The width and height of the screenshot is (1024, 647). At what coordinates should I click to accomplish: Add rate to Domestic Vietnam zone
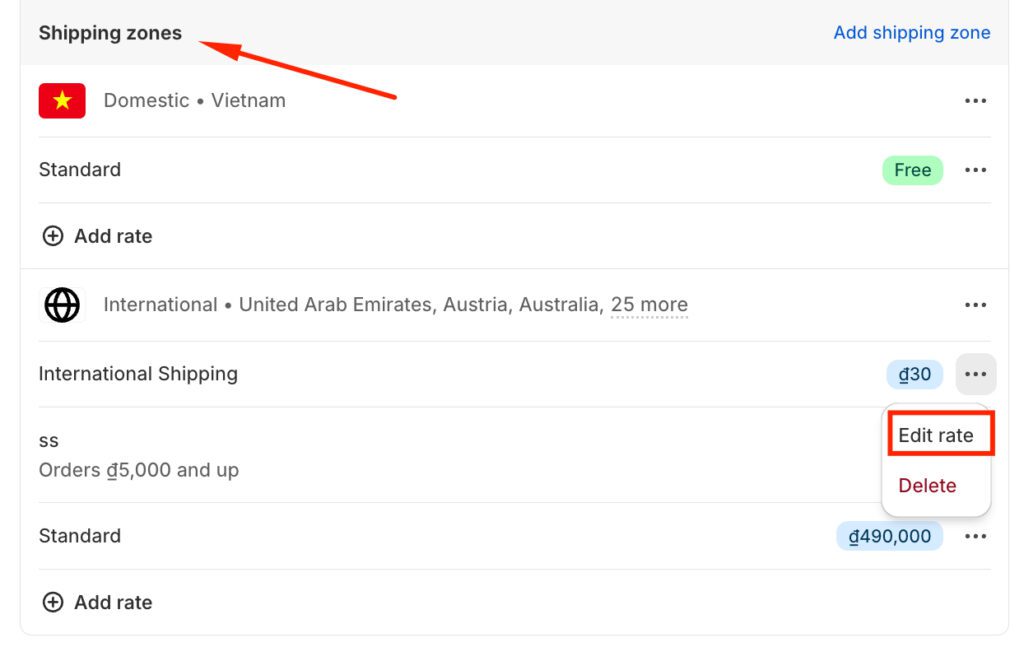[112, 236]
